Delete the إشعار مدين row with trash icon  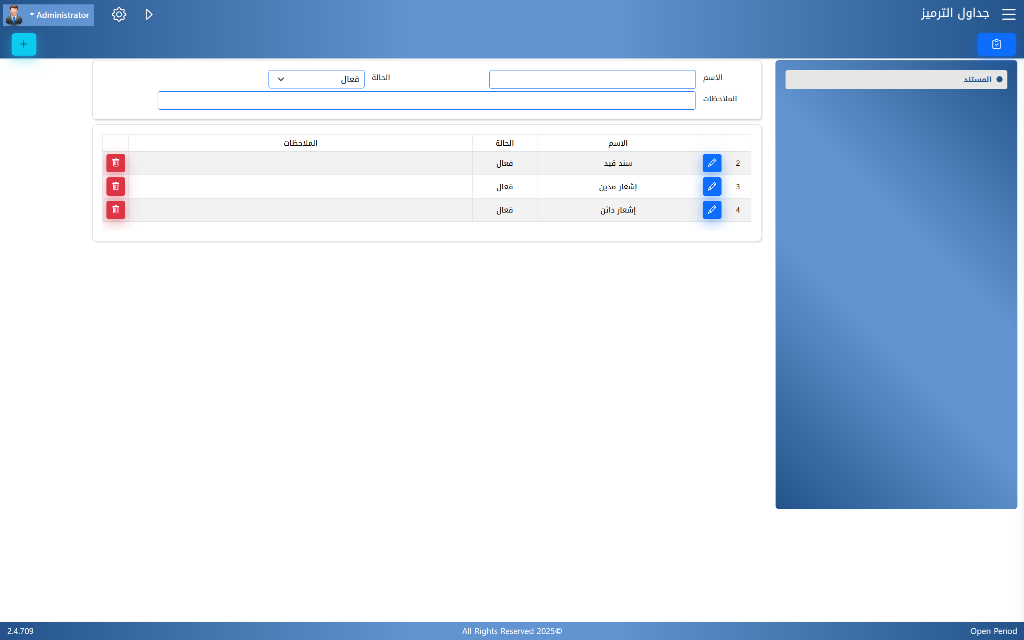pos(116,186)
